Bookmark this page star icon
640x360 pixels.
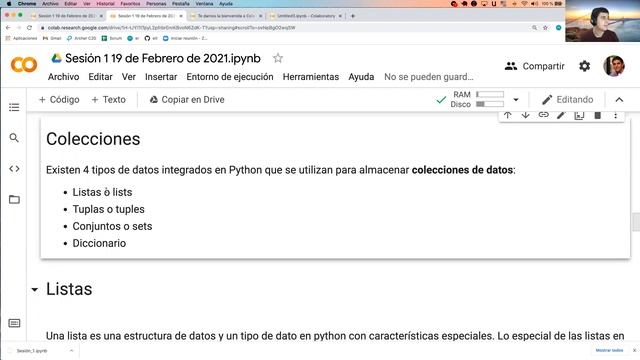pyautogui.click(x=545, y=28)
